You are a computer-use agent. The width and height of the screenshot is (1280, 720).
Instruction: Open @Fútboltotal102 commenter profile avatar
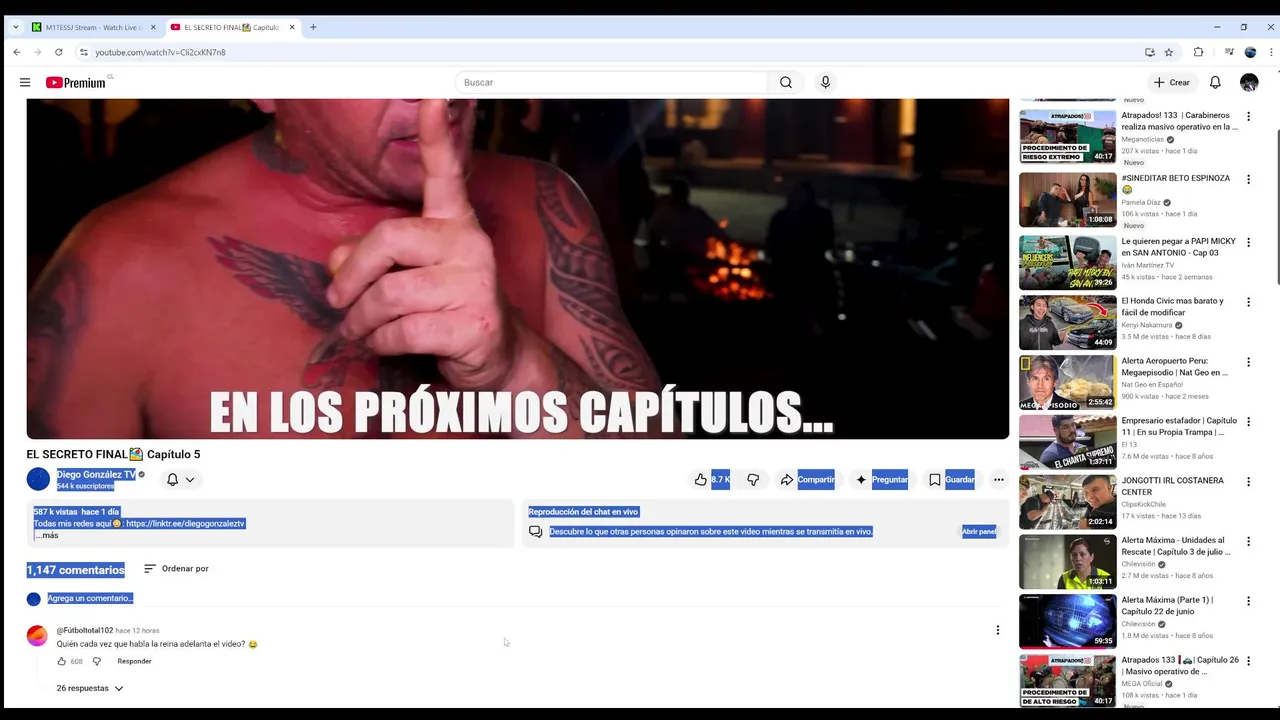click(x=37, y=636)
